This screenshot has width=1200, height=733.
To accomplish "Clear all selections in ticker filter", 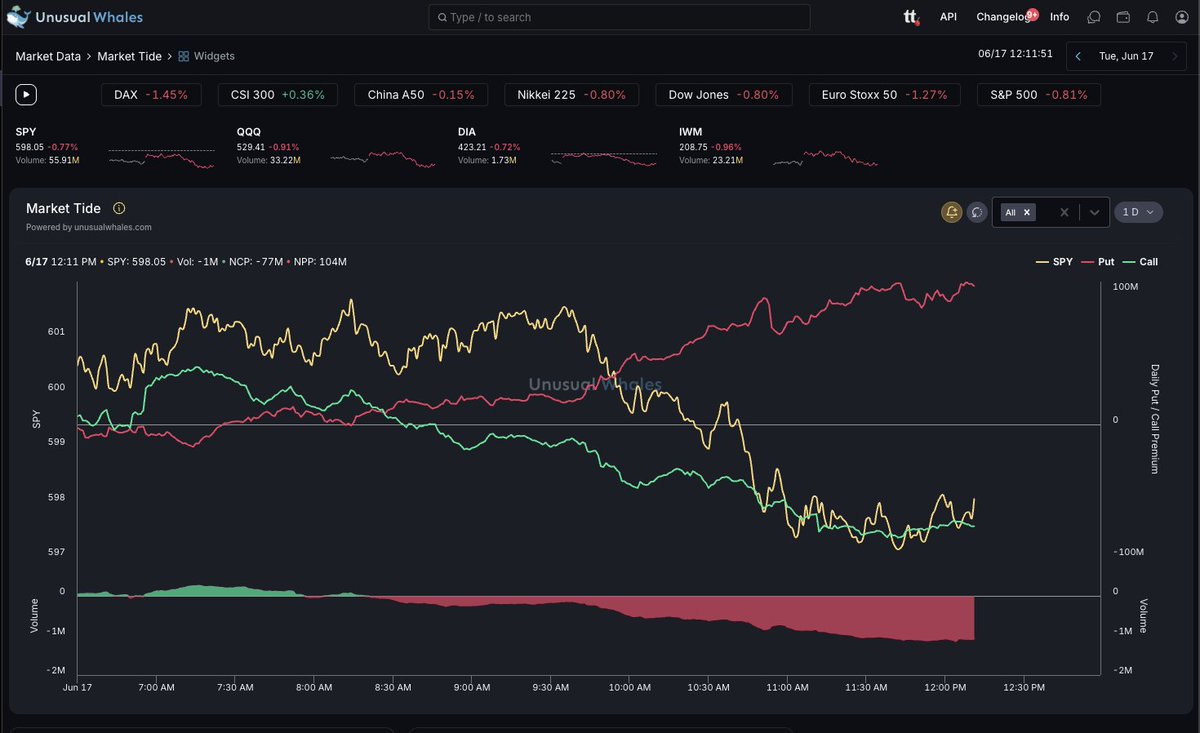I will 1065,212.
